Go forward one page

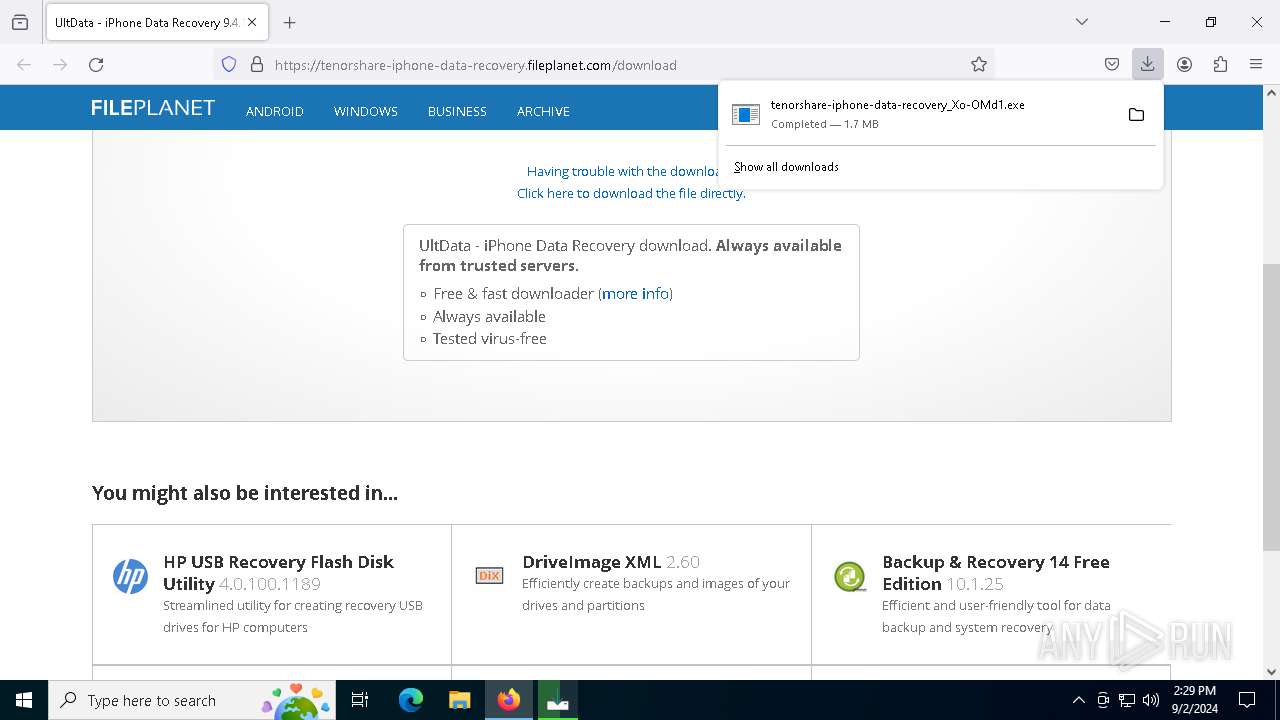click(60, 64)
